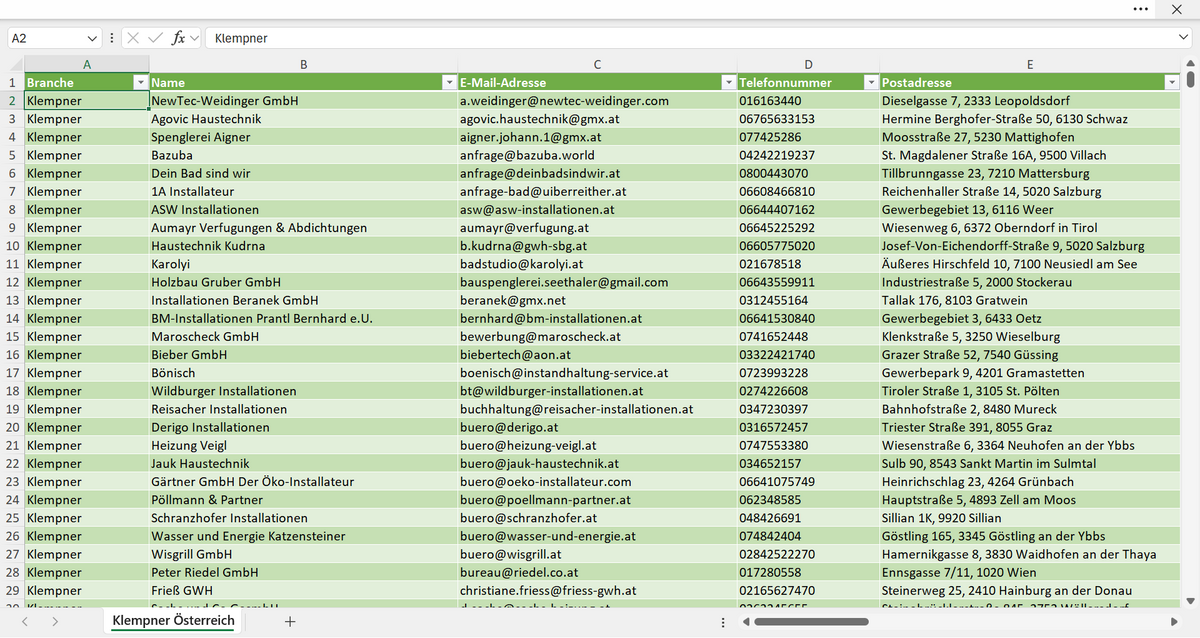Go to the previous sheet using the left arrow

click(26, 622)
